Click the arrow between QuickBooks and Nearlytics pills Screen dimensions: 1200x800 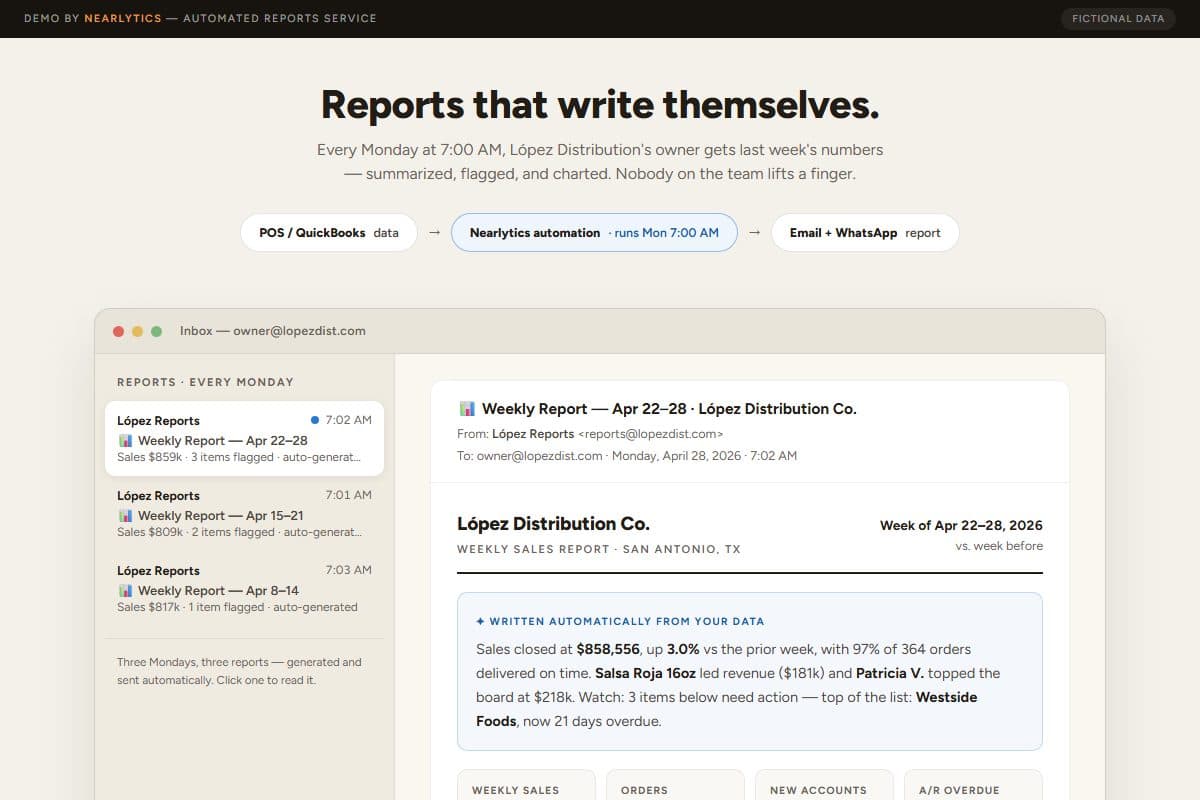pos(434,232)
